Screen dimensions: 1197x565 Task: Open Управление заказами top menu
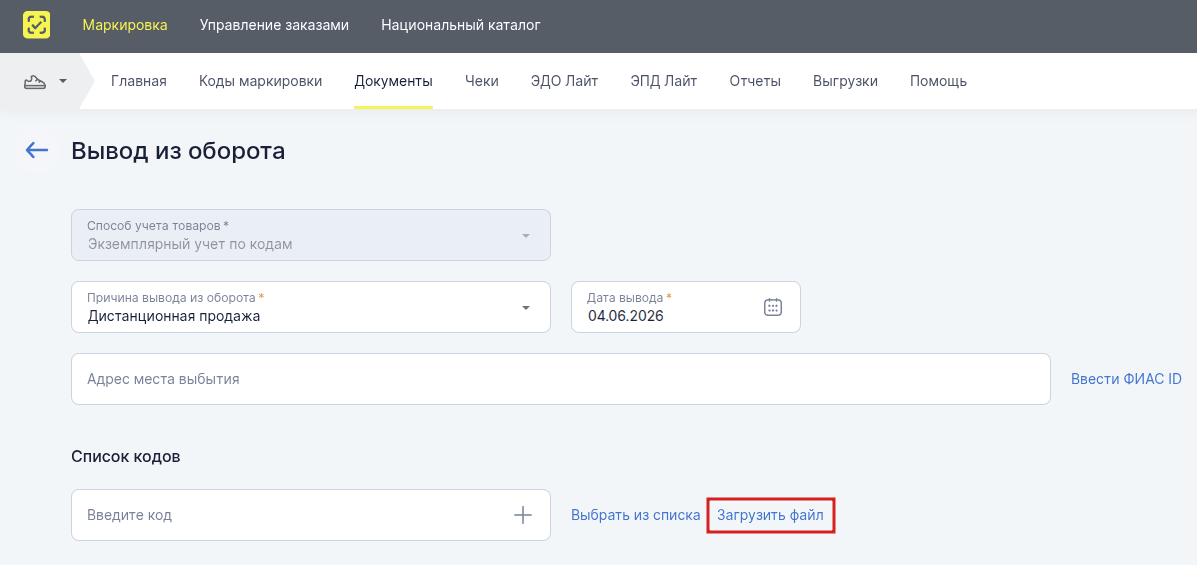(274, 25)
